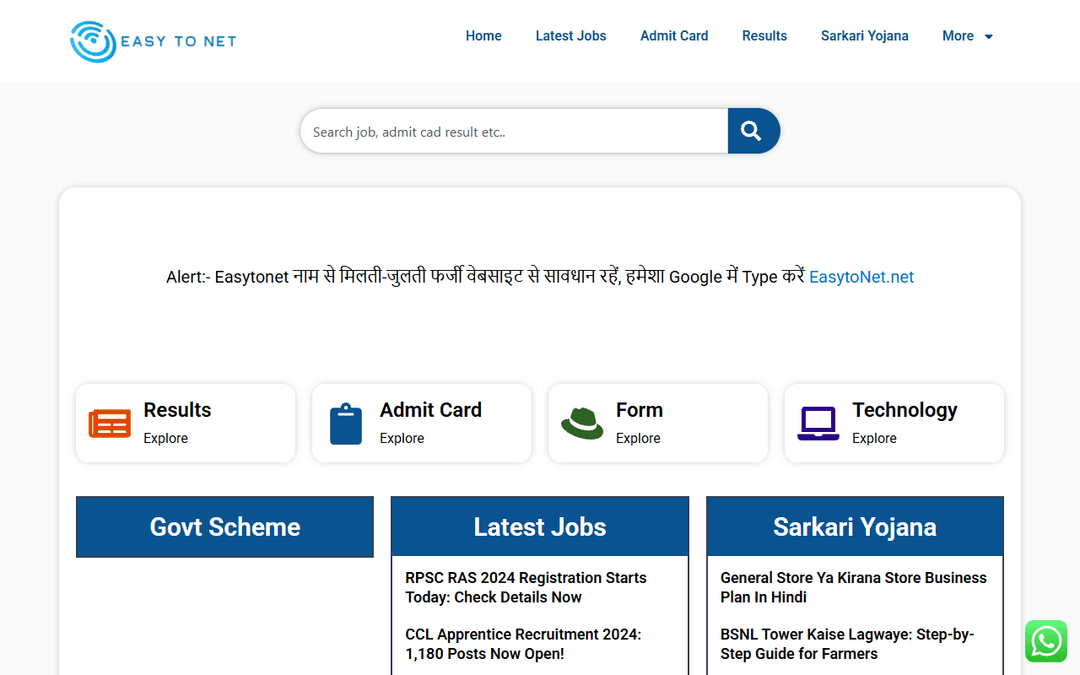Open the Admit Card card title

tap(430, 410)
